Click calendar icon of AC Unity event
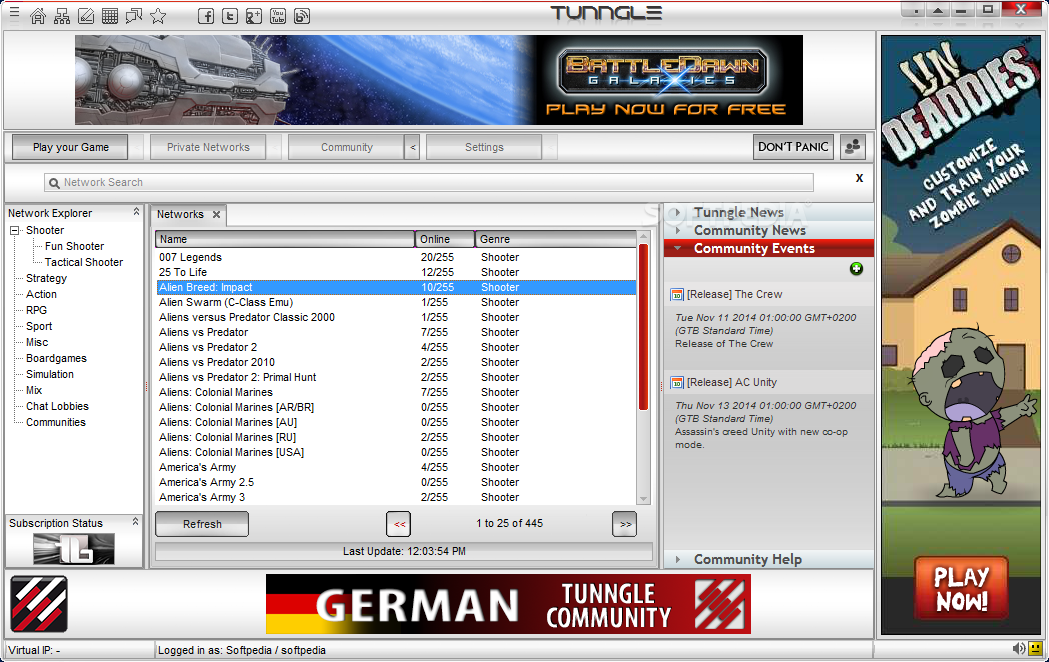Screen dimensions: 1049x662 [x=677, y=383]
